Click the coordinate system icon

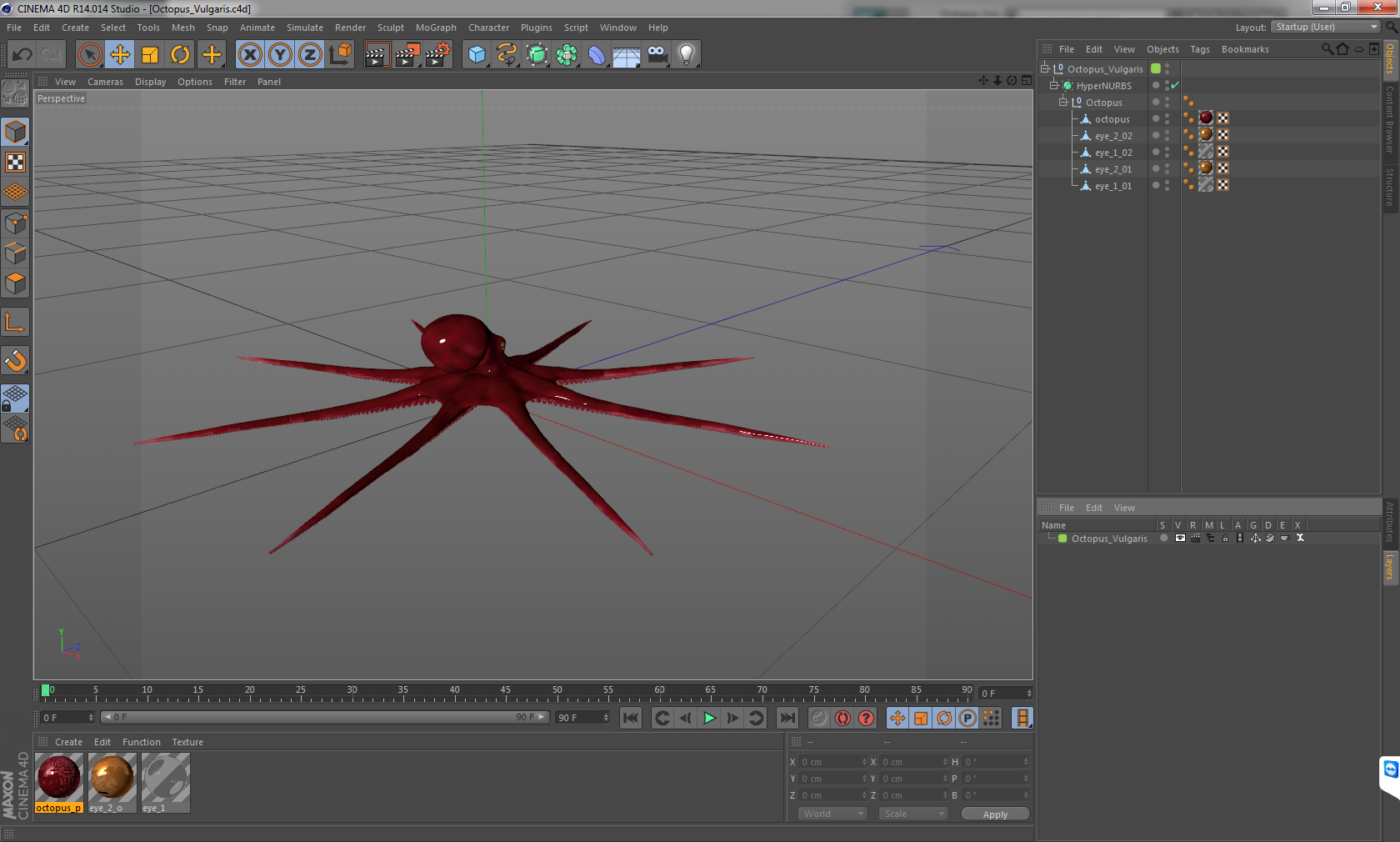(340, 55)
